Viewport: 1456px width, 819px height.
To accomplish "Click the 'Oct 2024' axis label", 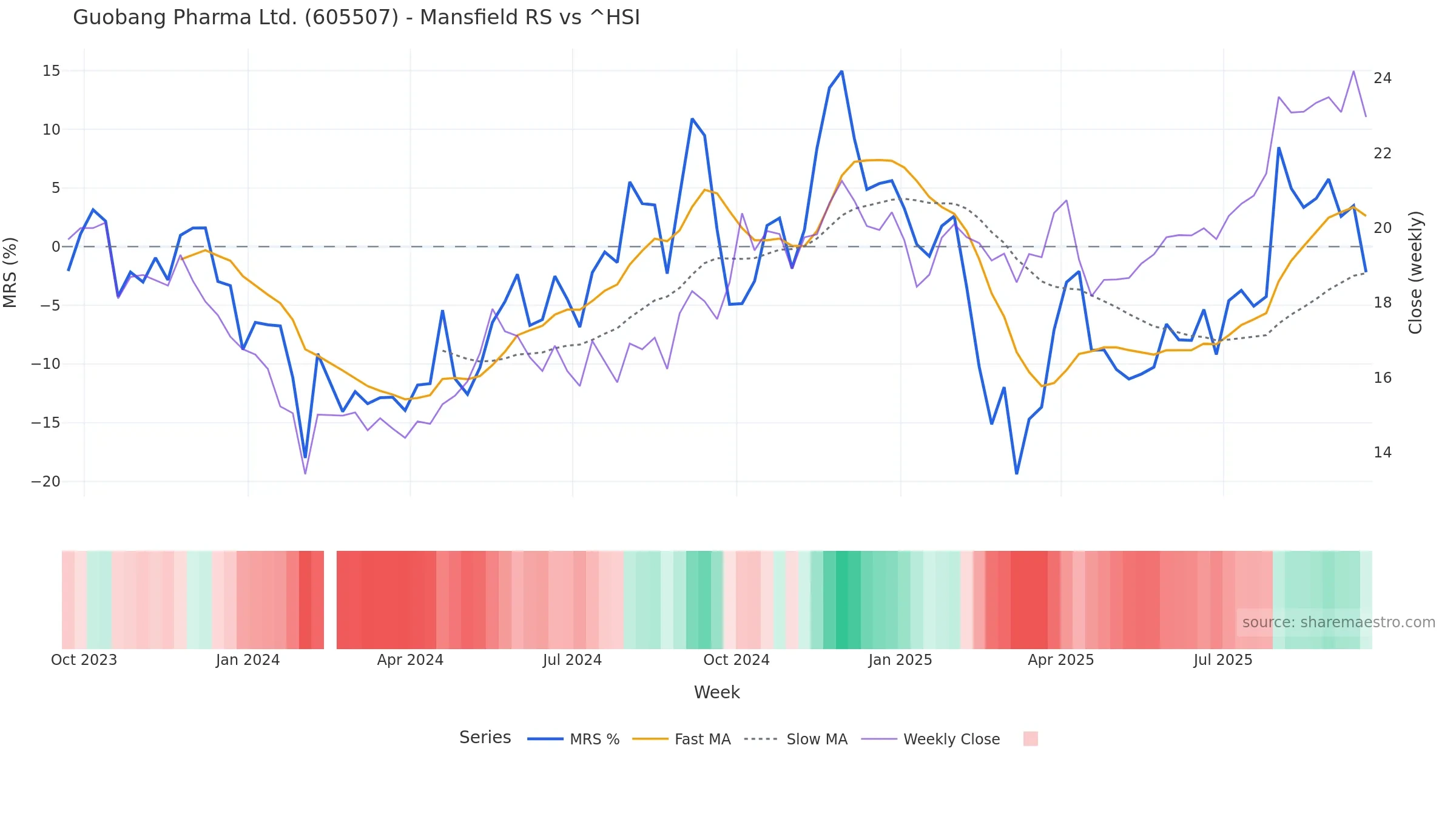I will tap(736, 660).
